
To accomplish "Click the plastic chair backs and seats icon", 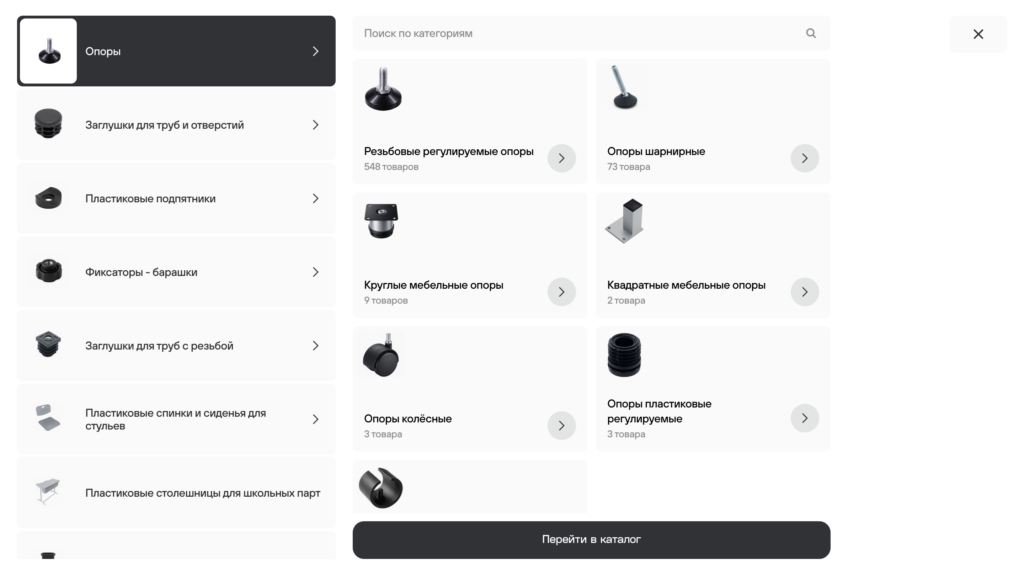I will pyautogui.click(x=48, y=418).
